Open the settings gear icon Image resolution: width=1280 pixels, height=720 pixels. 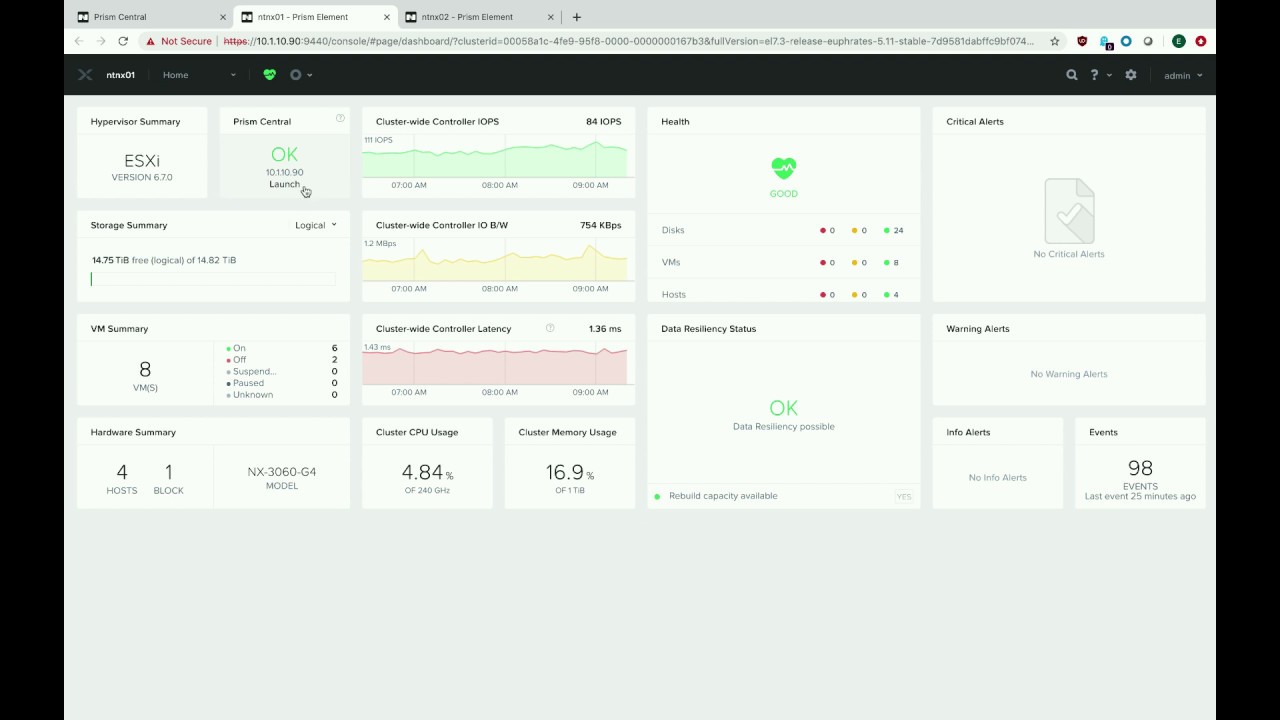click(1131, 75)
